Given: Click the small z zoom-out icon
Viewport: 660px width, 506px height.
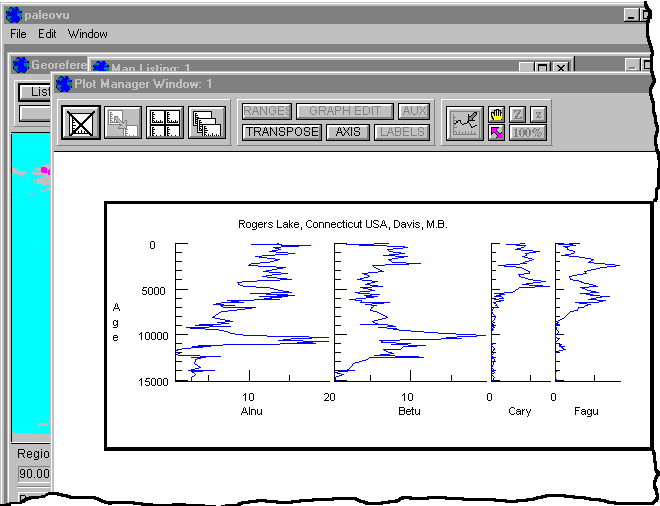Looking at the screenshot, I should click(x=538, y=114).
